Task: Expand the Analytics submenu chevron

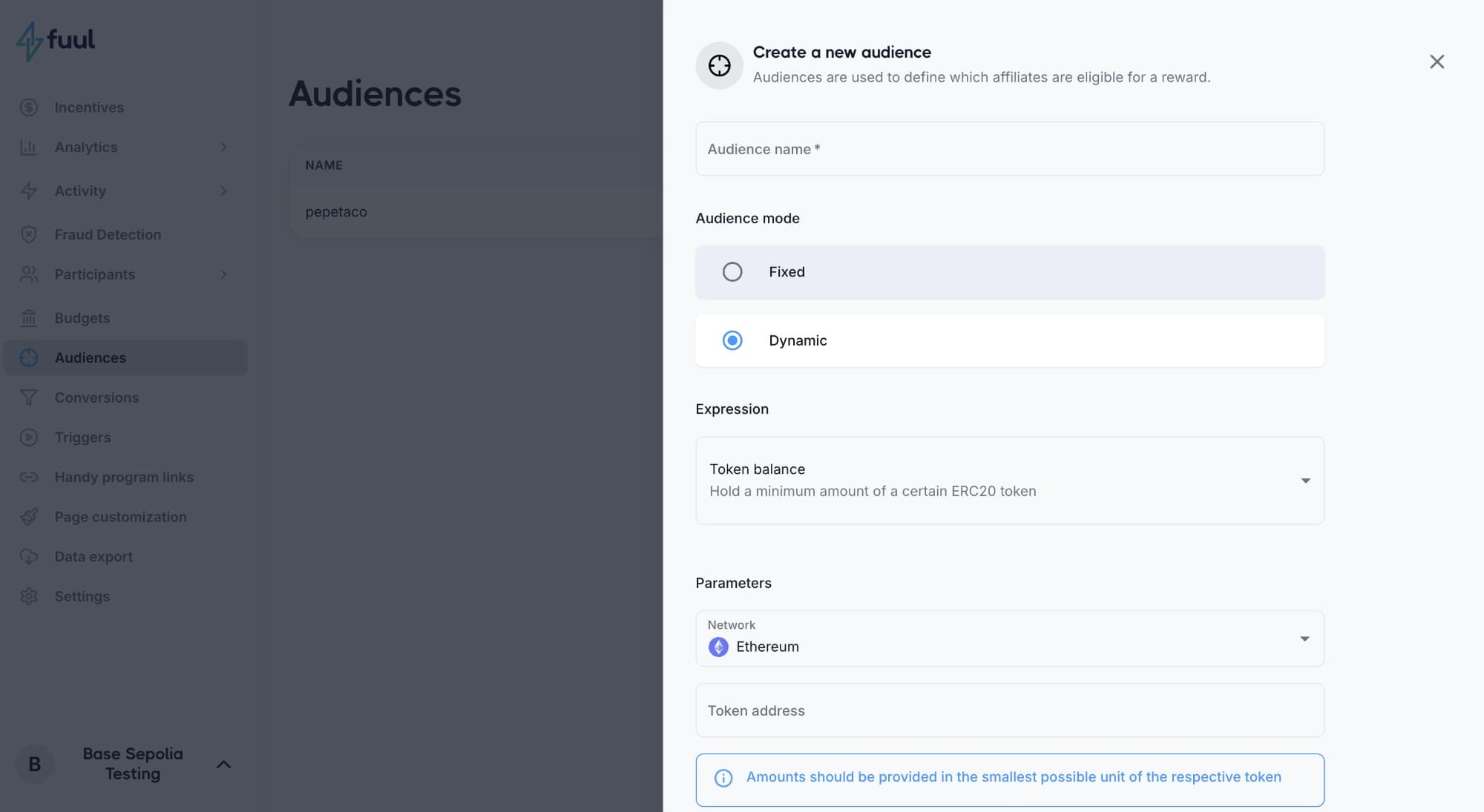Action: 223,148
